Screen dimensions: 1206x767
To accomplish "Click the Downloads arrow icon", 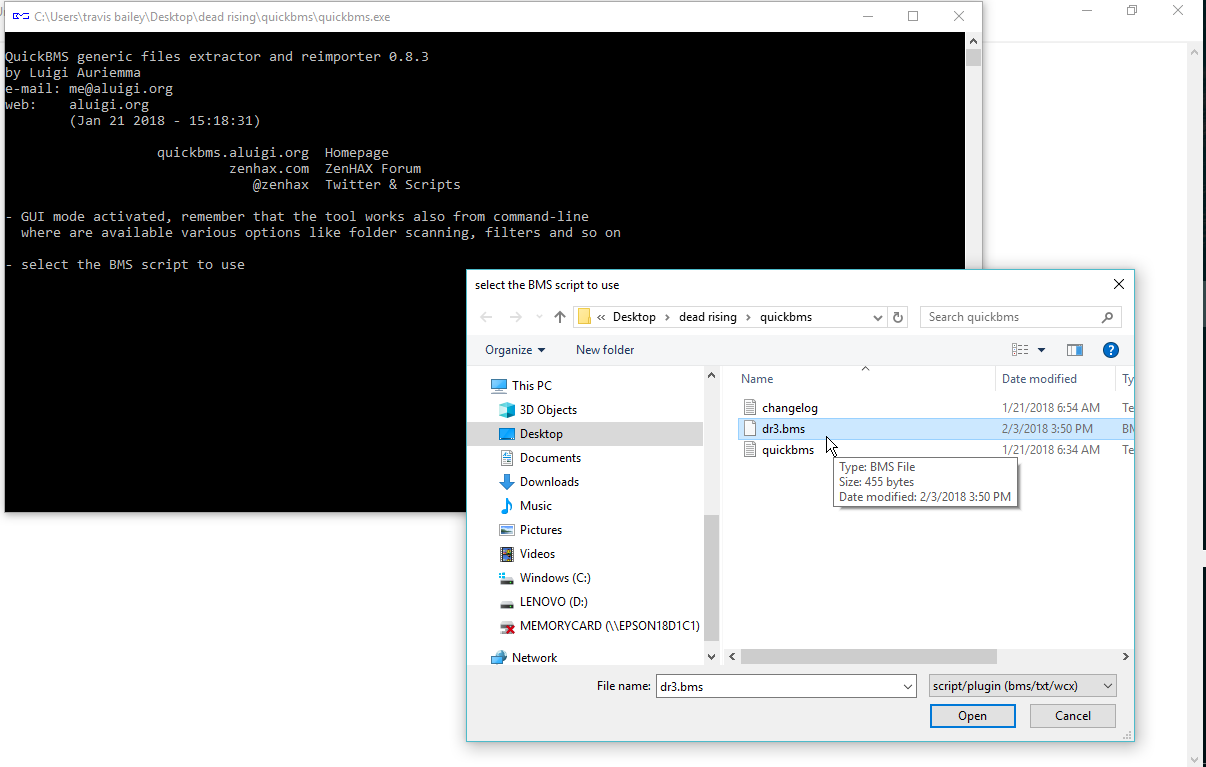I will click(507, 482).
